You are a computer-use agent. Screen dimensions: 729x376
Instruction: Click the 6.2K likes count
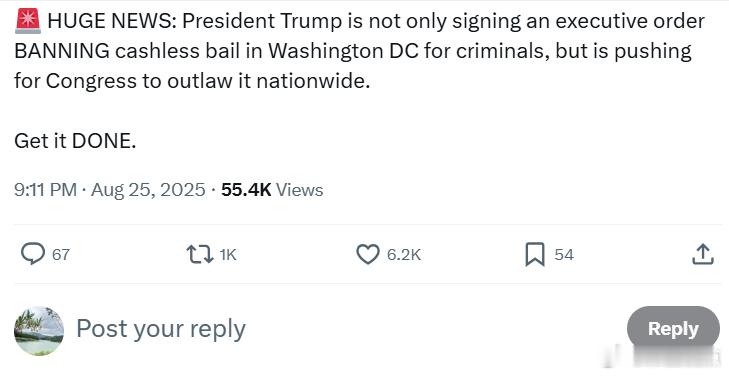click(x=404, y=255)
